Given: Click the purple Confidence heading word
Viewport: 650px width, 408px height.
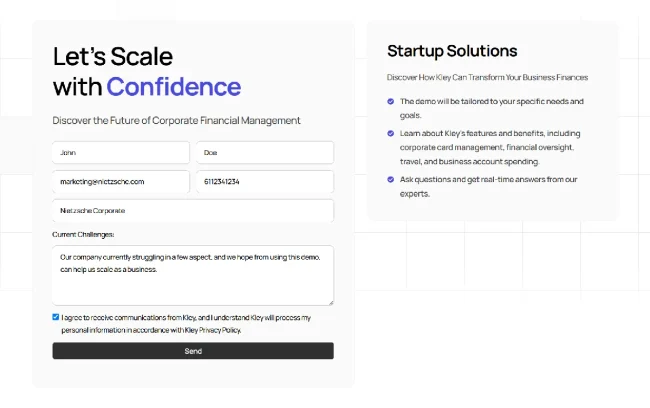Looking at the screenshot, I should click(x=174, y=86).
